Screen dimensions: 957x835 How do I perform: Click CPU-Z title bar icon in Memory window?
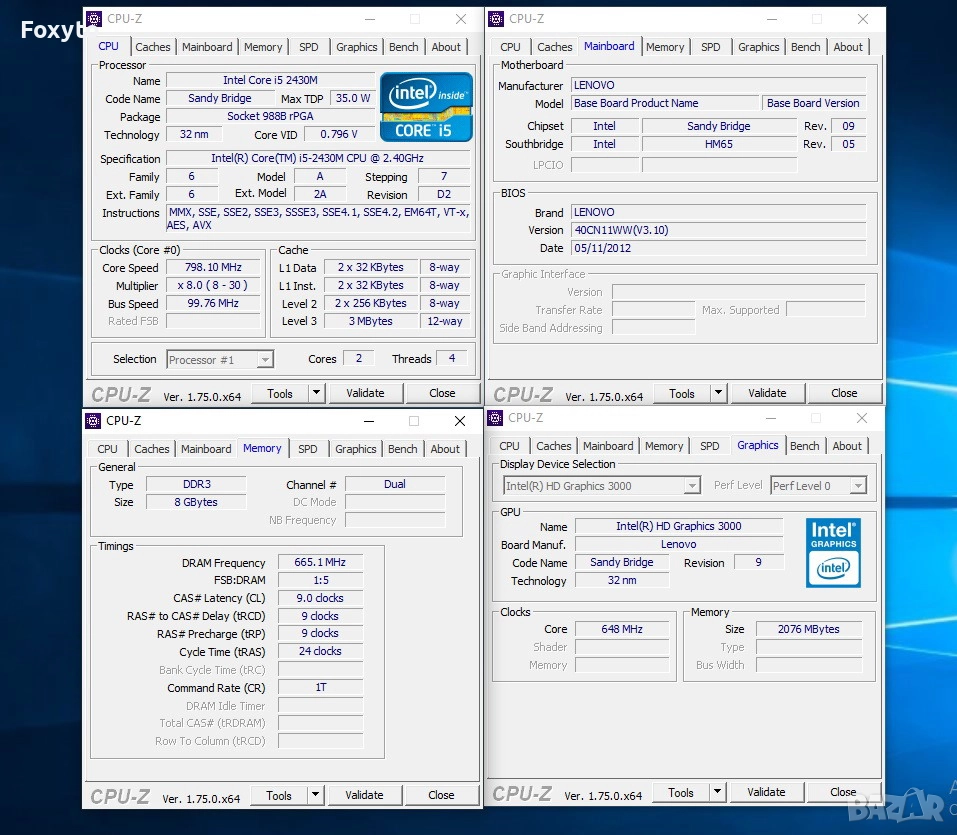click(93, 421)
